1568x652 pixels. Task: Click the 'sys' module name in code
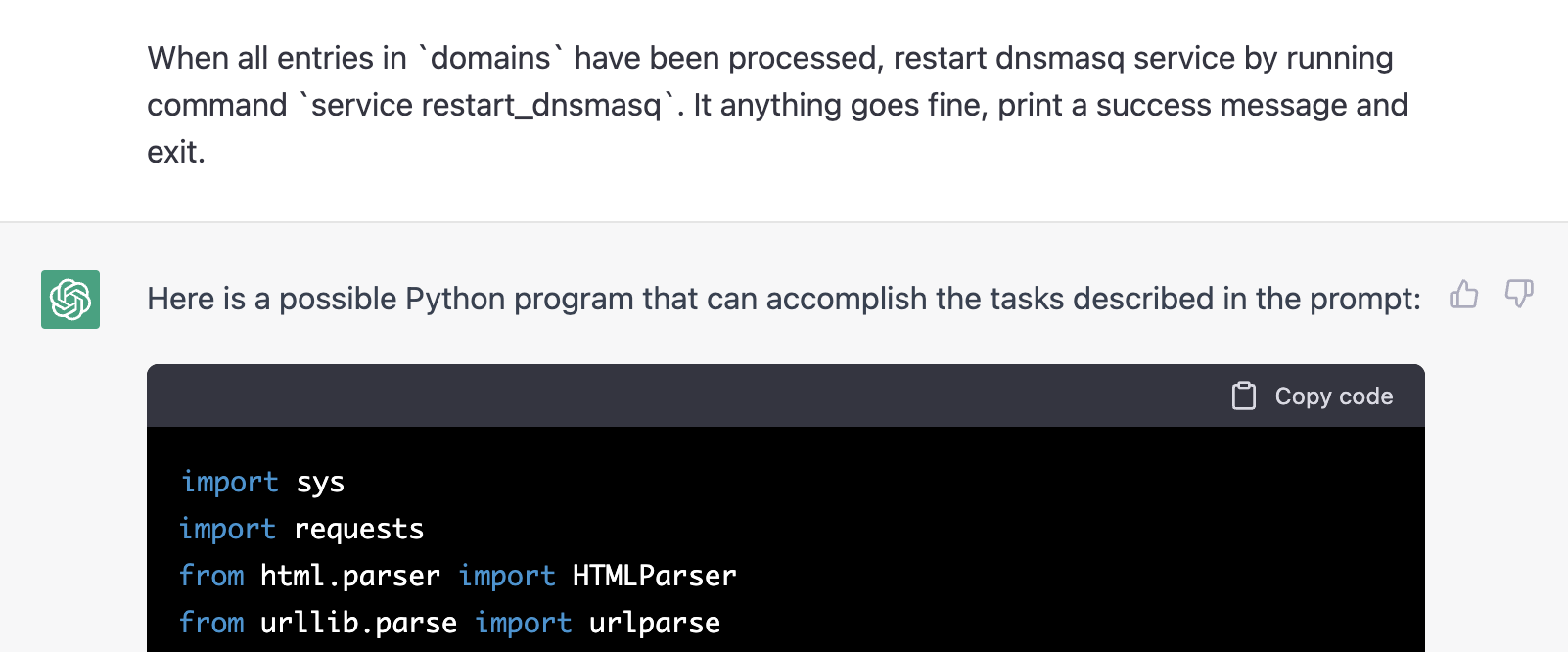(320, 483)
